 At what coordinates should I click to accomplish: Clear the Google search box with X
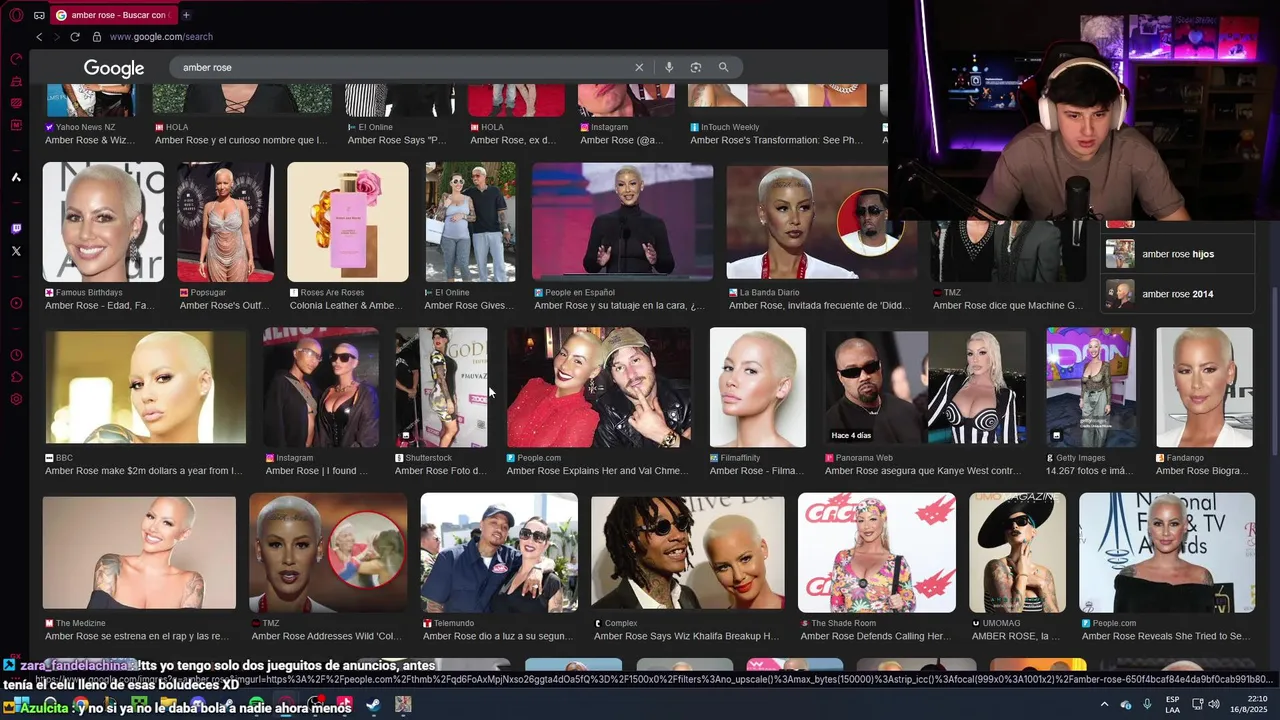pos(639,67)
